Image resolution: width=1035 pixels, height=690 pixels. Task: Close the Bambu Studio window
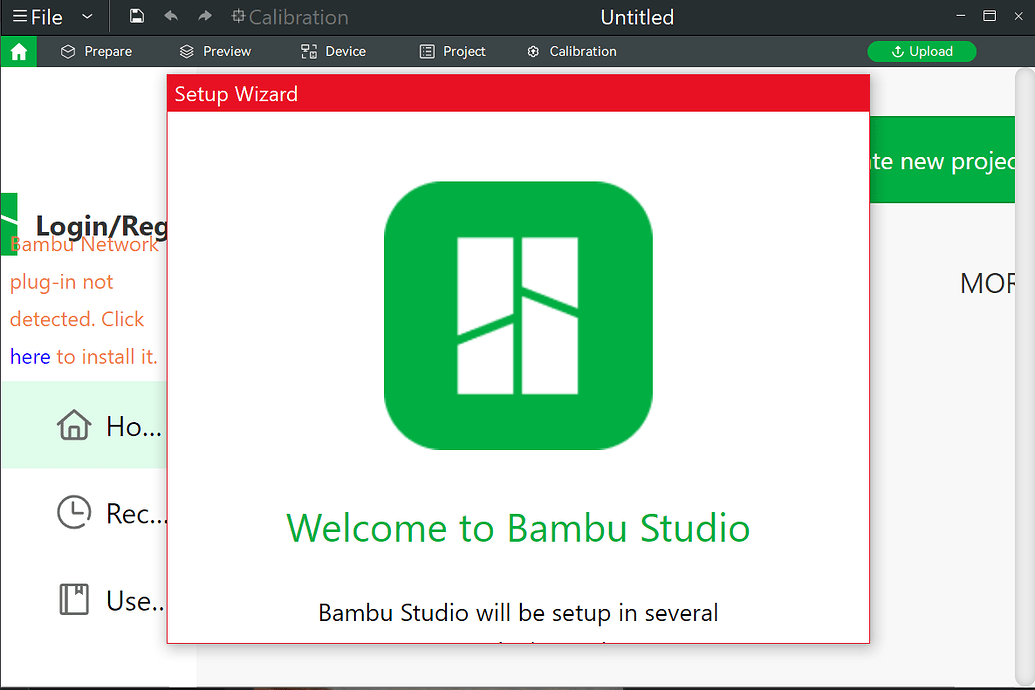1018,16
